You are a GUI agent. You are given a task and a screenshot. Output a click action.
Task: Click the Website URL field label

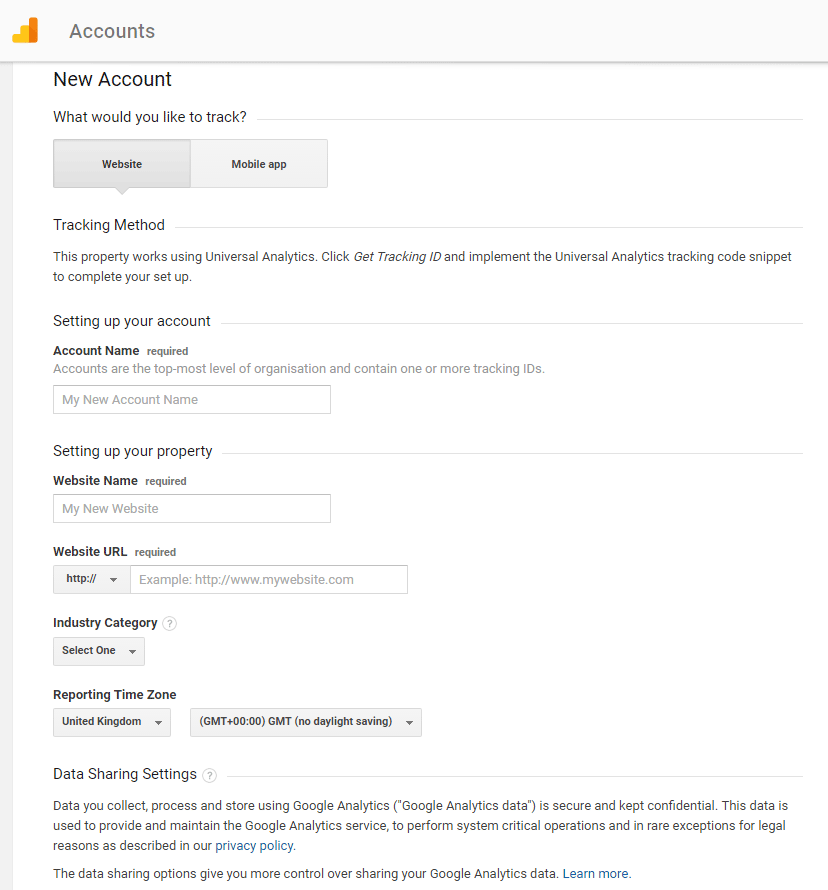tap(90, 552)
